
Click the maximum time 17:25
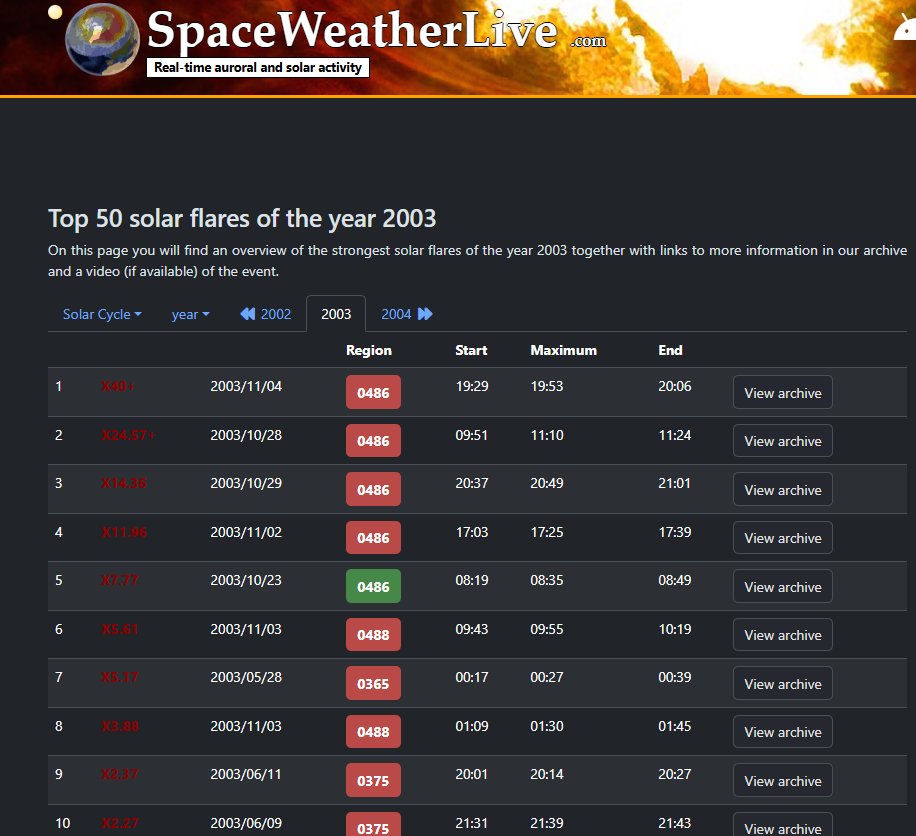click(547, 532)
